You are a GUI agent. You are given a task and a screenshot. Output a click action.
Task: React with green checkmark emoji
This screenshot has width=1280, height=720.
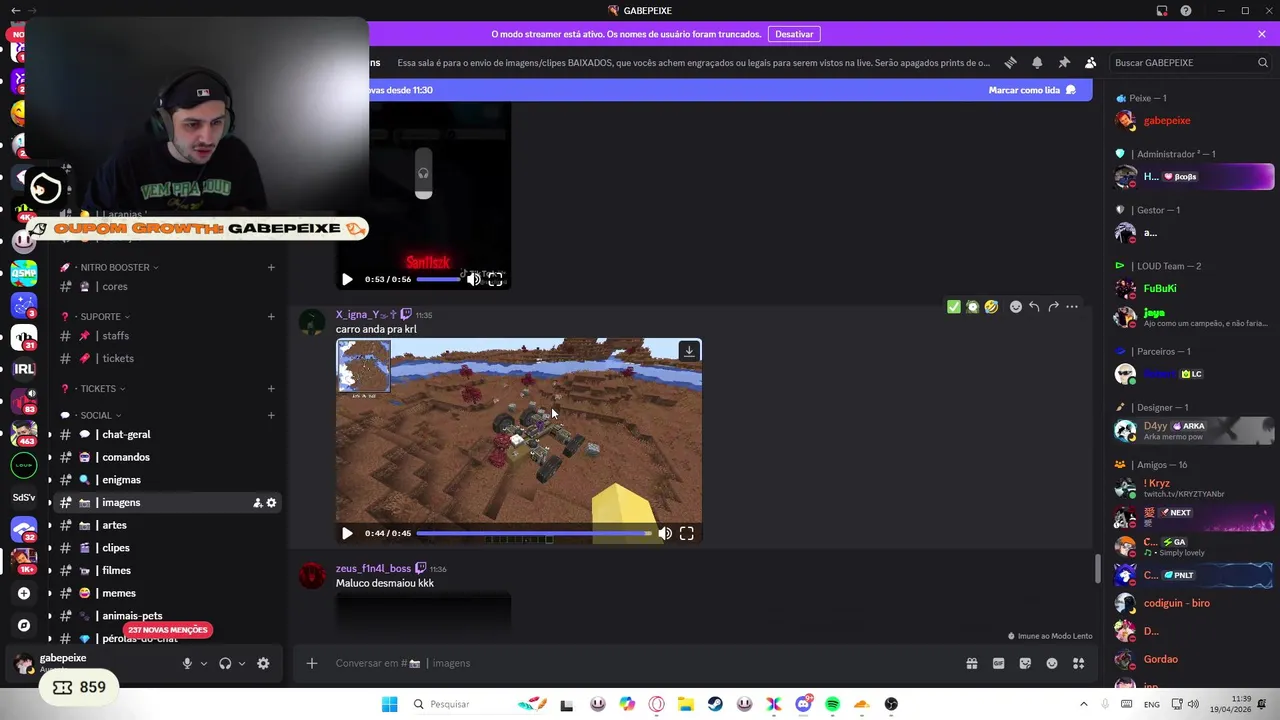point(954,307)
